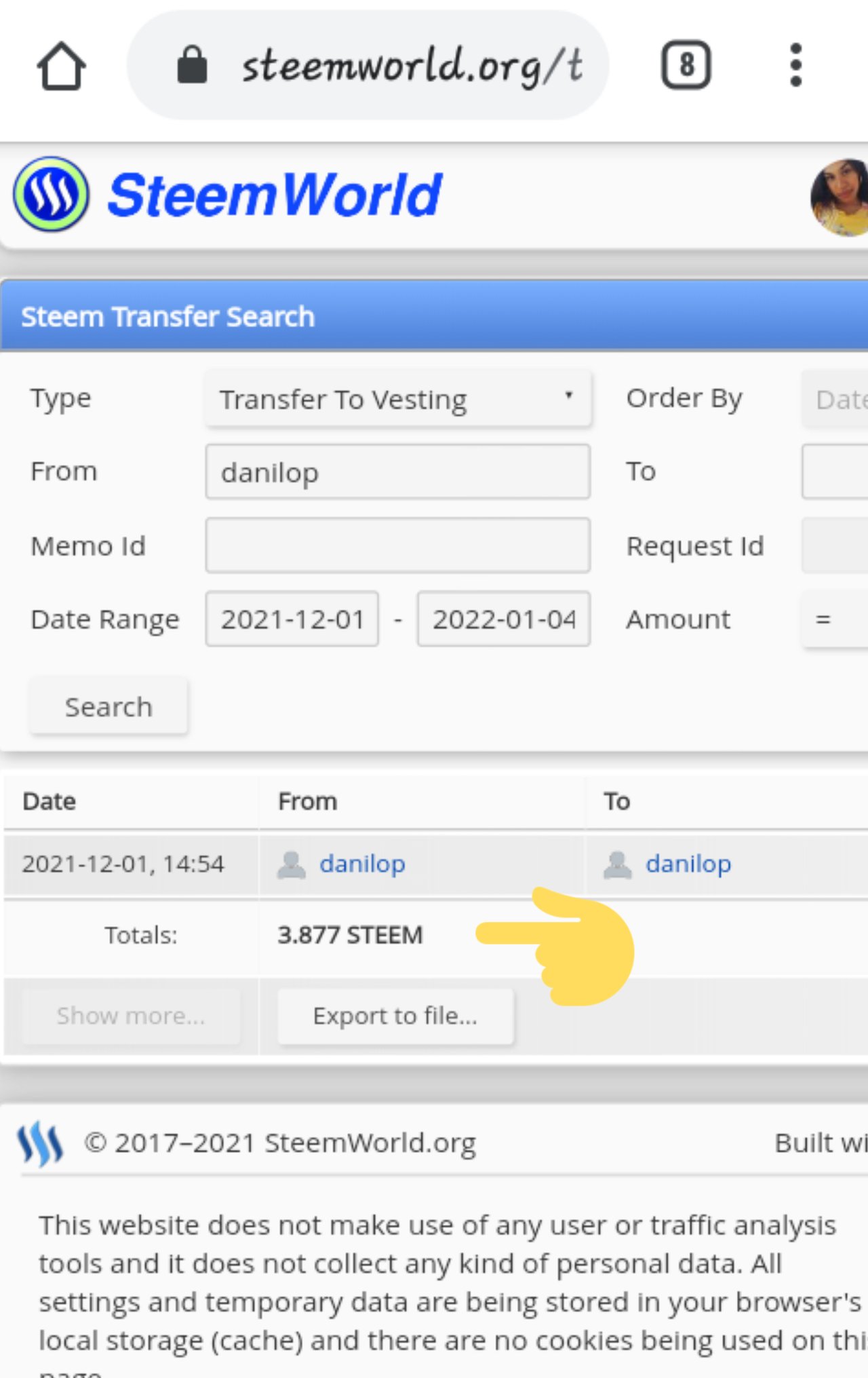
Task: Select the 3.877 STEEM total value
Action: click(x=350, y=935)
